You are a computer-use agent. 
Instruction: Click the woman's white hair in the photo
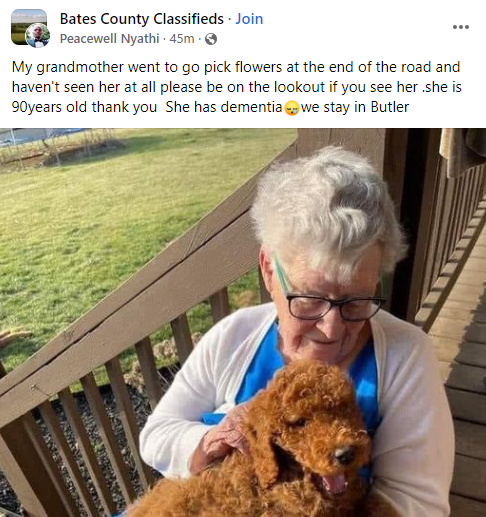coord(328,207)
